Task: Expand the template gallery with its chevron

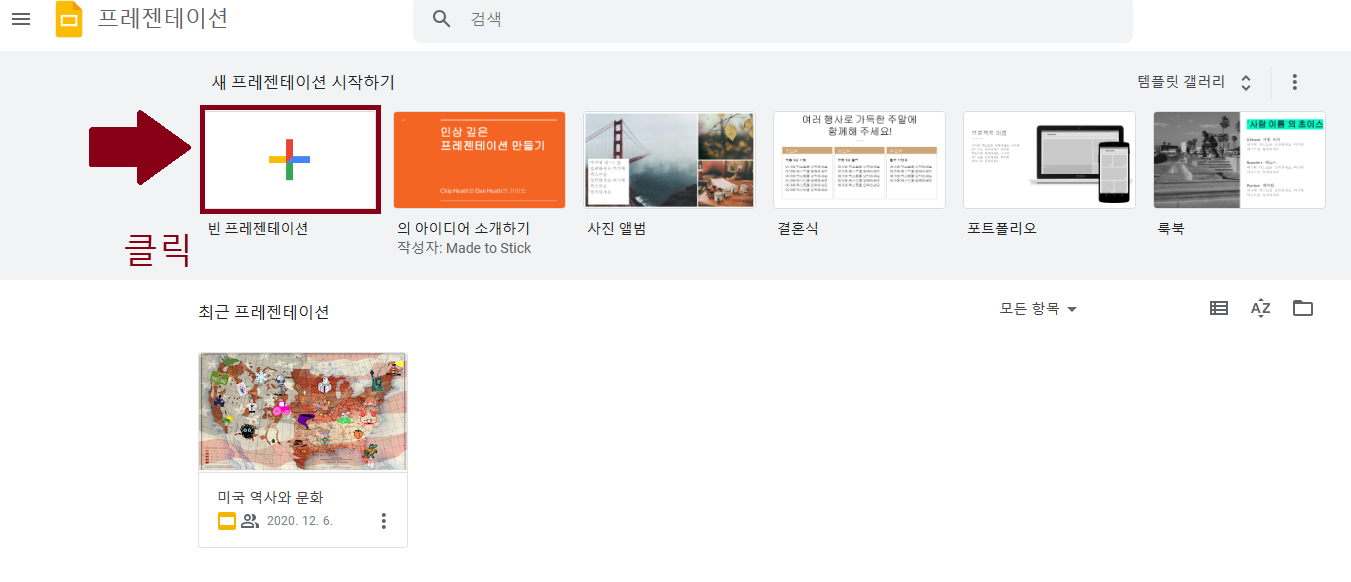Action: pos(1244,83)
